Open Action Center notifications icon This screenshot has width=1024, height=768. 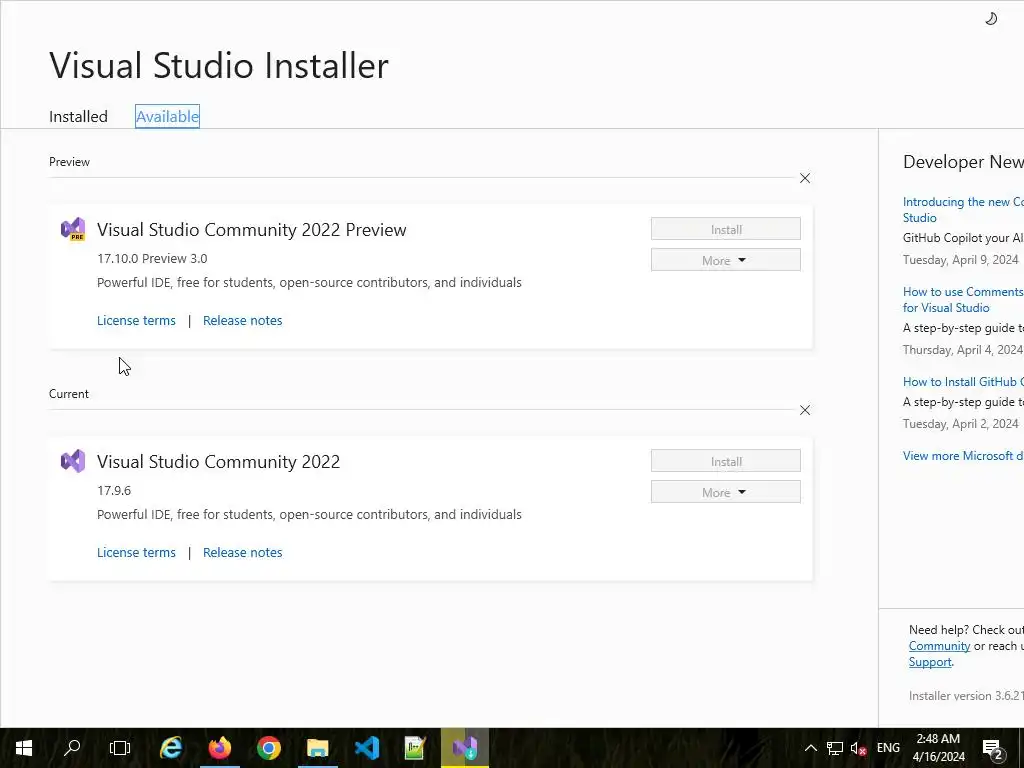[x=992, y=748]
